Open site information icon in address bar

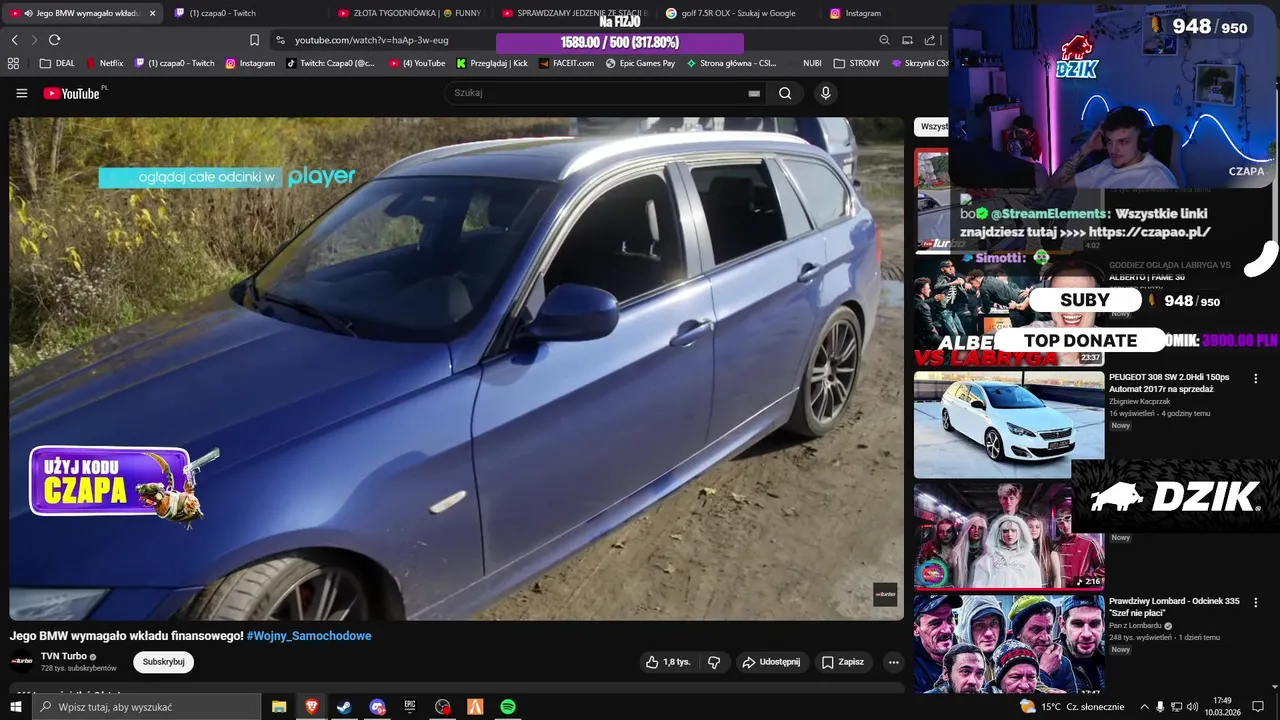(280, 40)
